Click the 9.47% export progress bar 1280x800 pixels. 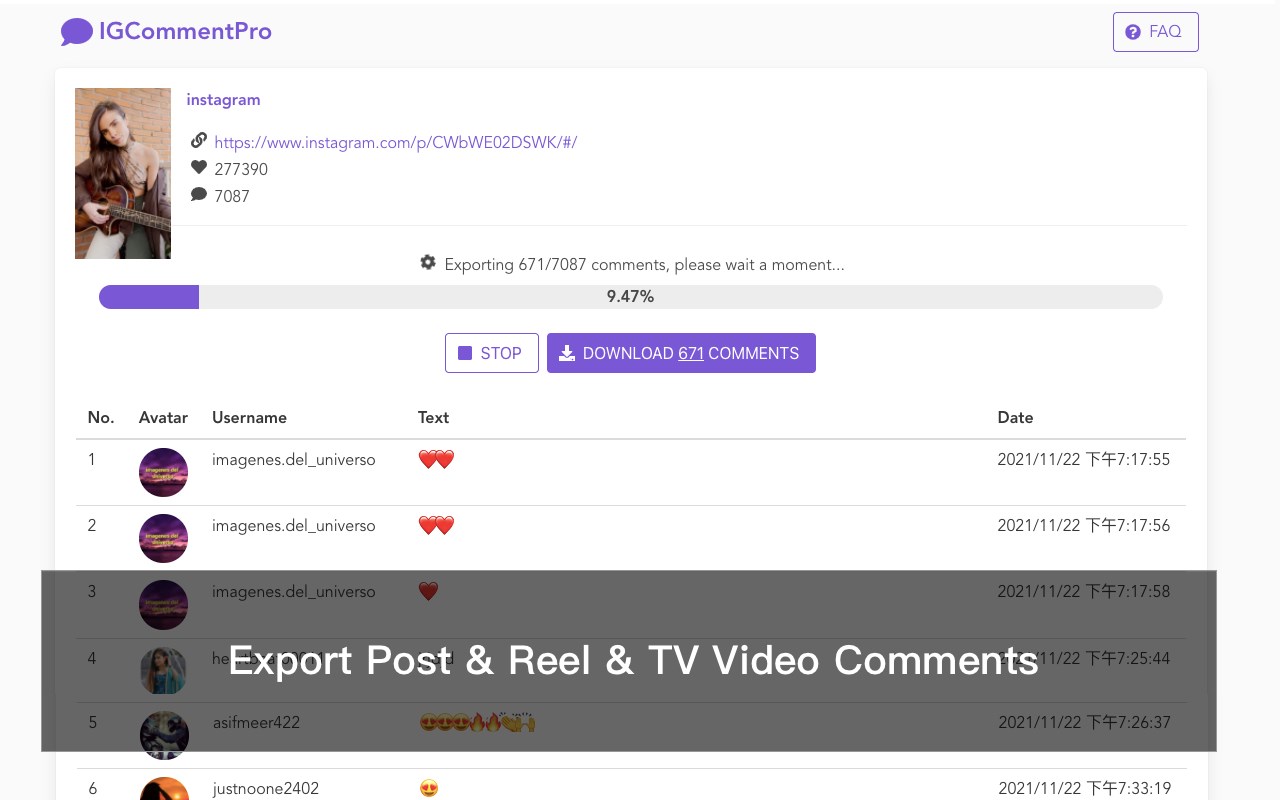pyautogui.click(x=630, y=297)
